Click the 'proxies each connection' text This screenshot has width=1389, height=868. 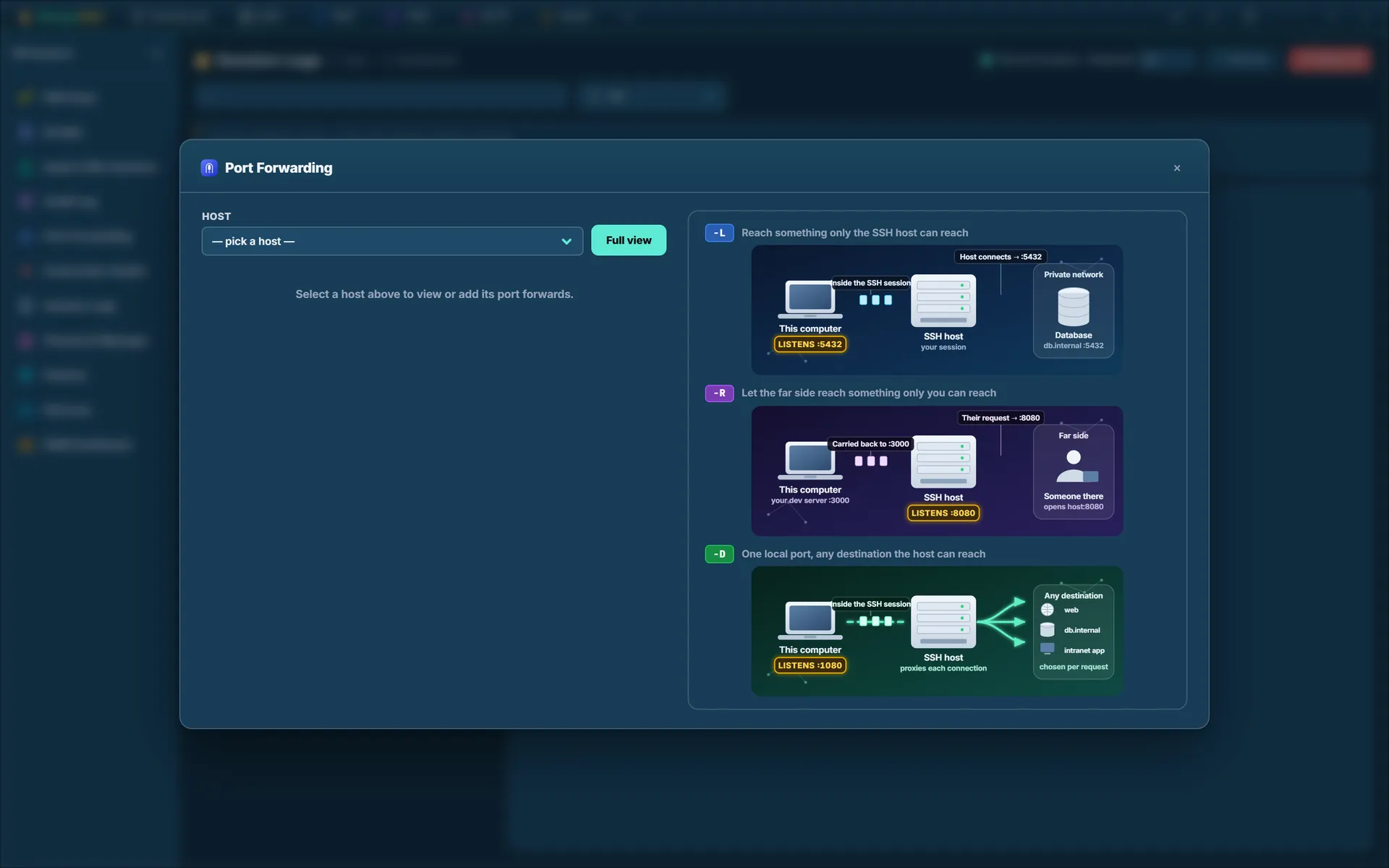pos(943,668)
